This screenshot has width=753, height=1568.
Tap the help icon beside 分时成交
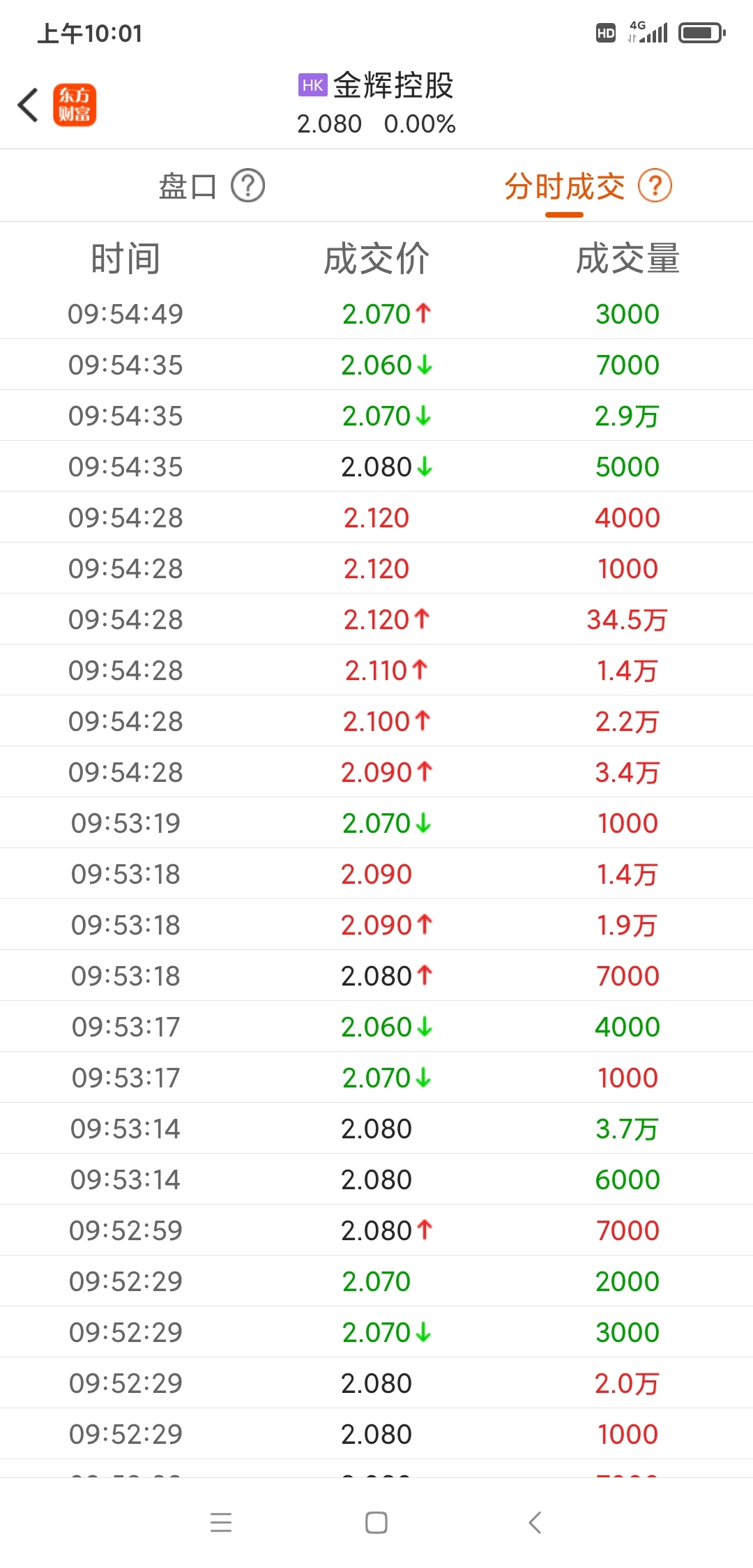(655, 186)
